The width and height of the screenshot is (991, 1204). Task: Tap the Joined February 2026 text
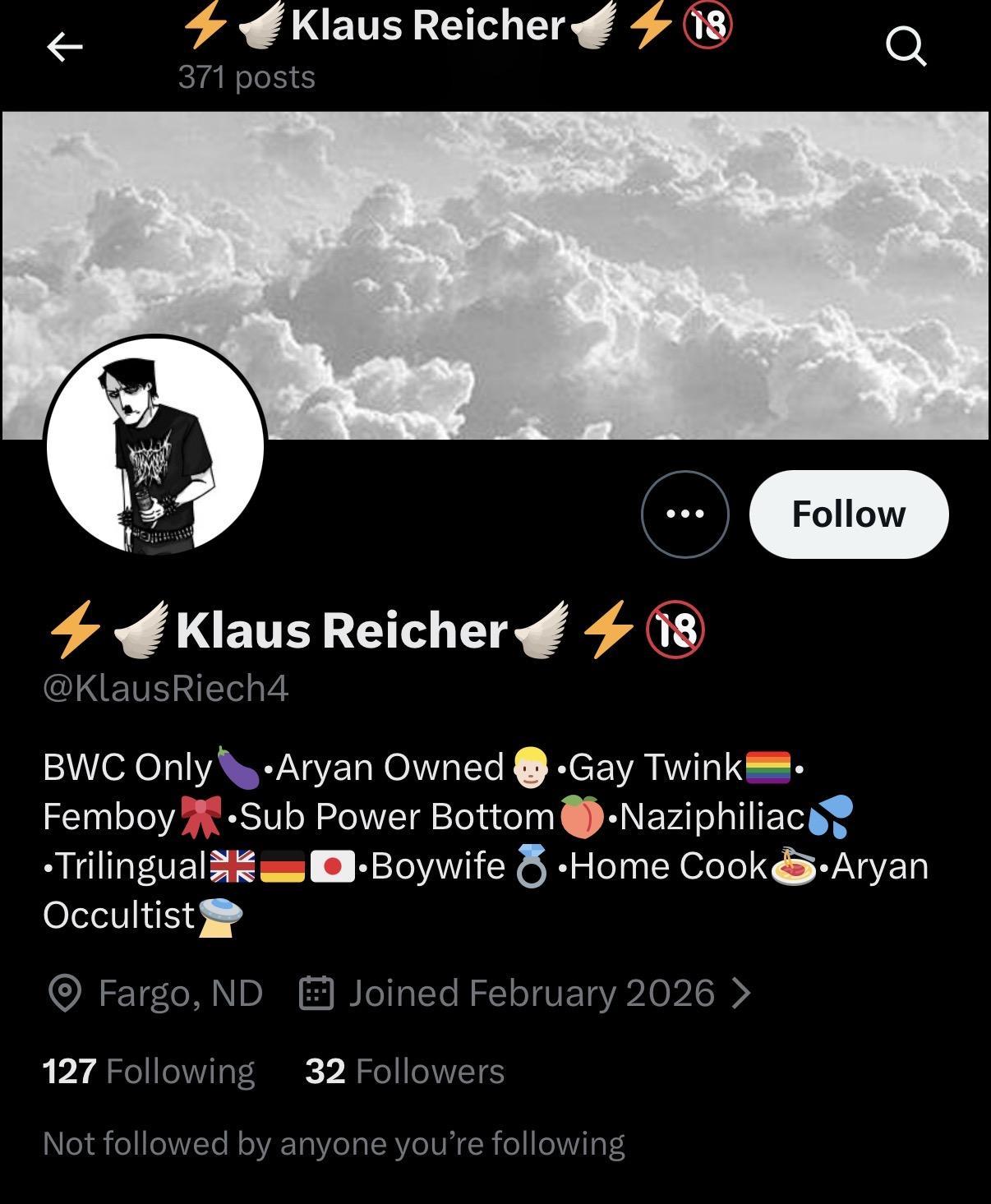pos(532,993)
